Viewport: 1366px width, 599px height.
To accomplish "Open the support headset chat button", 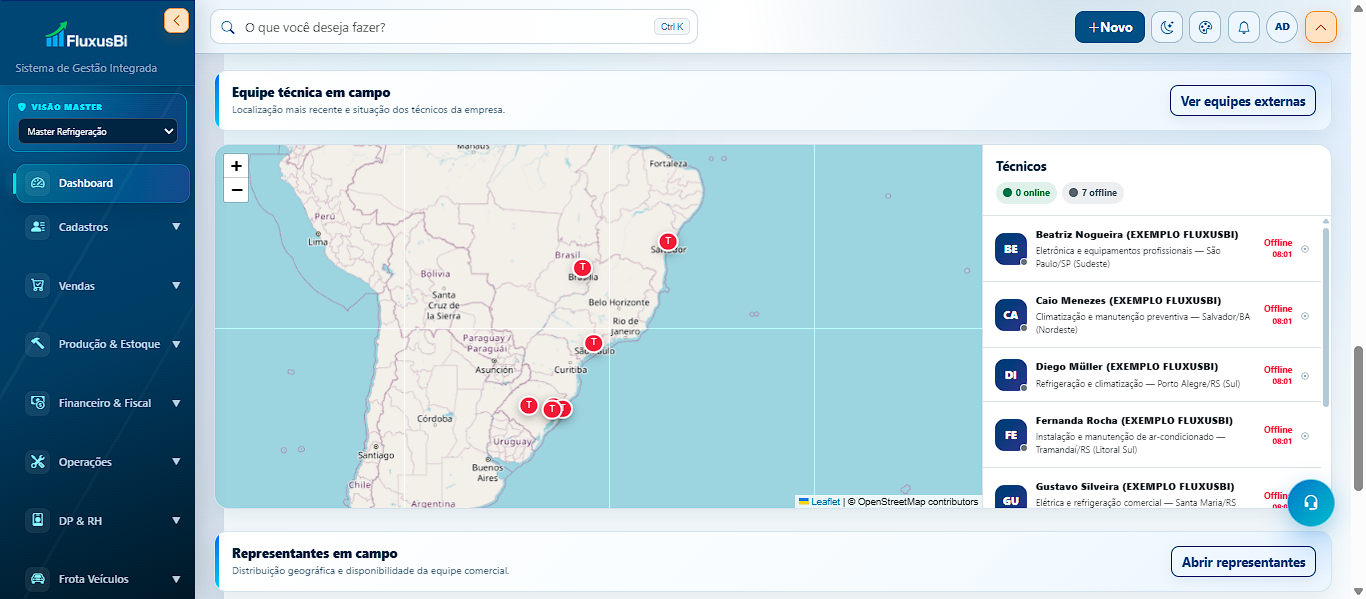I will (x=1311, y=503).
